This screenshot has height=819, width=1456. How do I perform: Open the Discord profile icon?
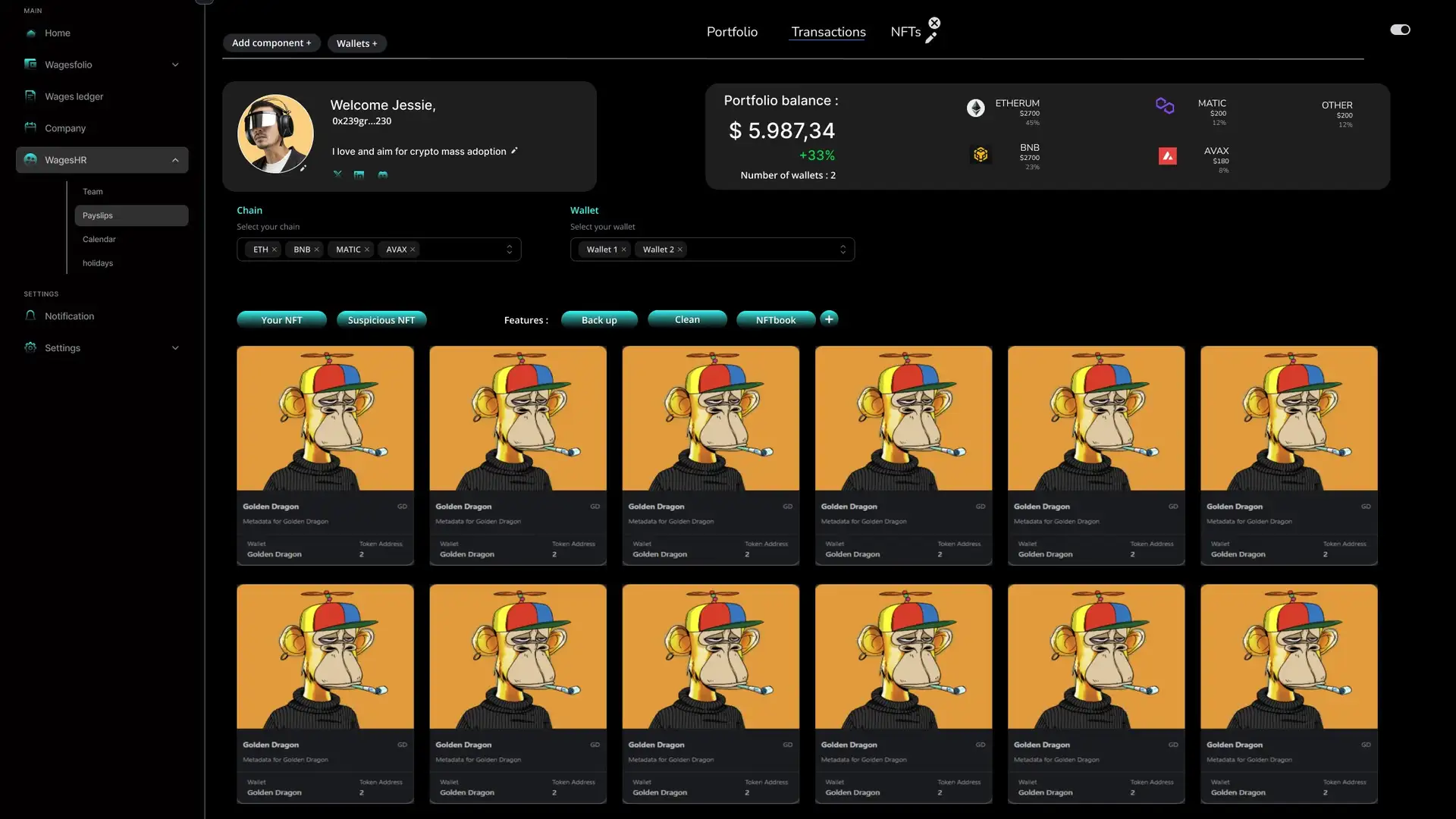(x=383, y=174)
